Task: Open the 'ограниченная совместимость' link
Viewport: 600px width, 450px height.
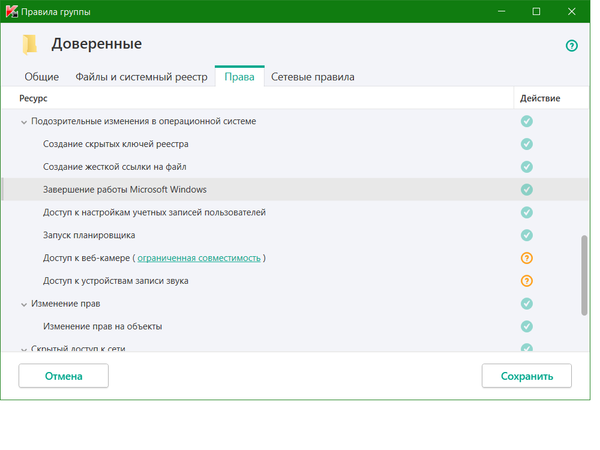Action: [x=199, y=258]
